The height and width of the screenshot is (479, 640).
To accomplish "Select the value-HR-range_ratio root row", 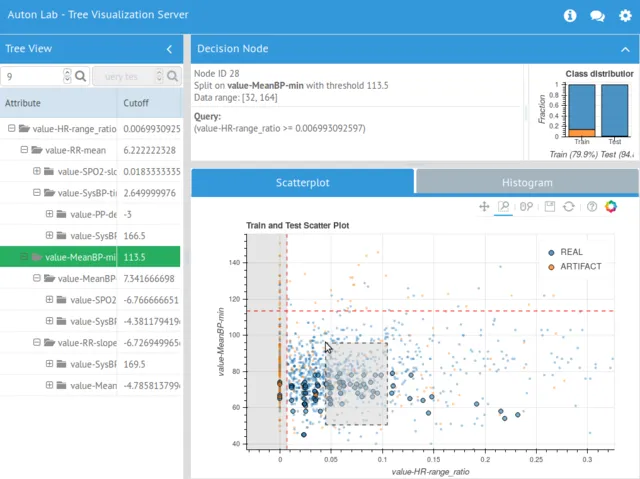I will click(90, 129).
